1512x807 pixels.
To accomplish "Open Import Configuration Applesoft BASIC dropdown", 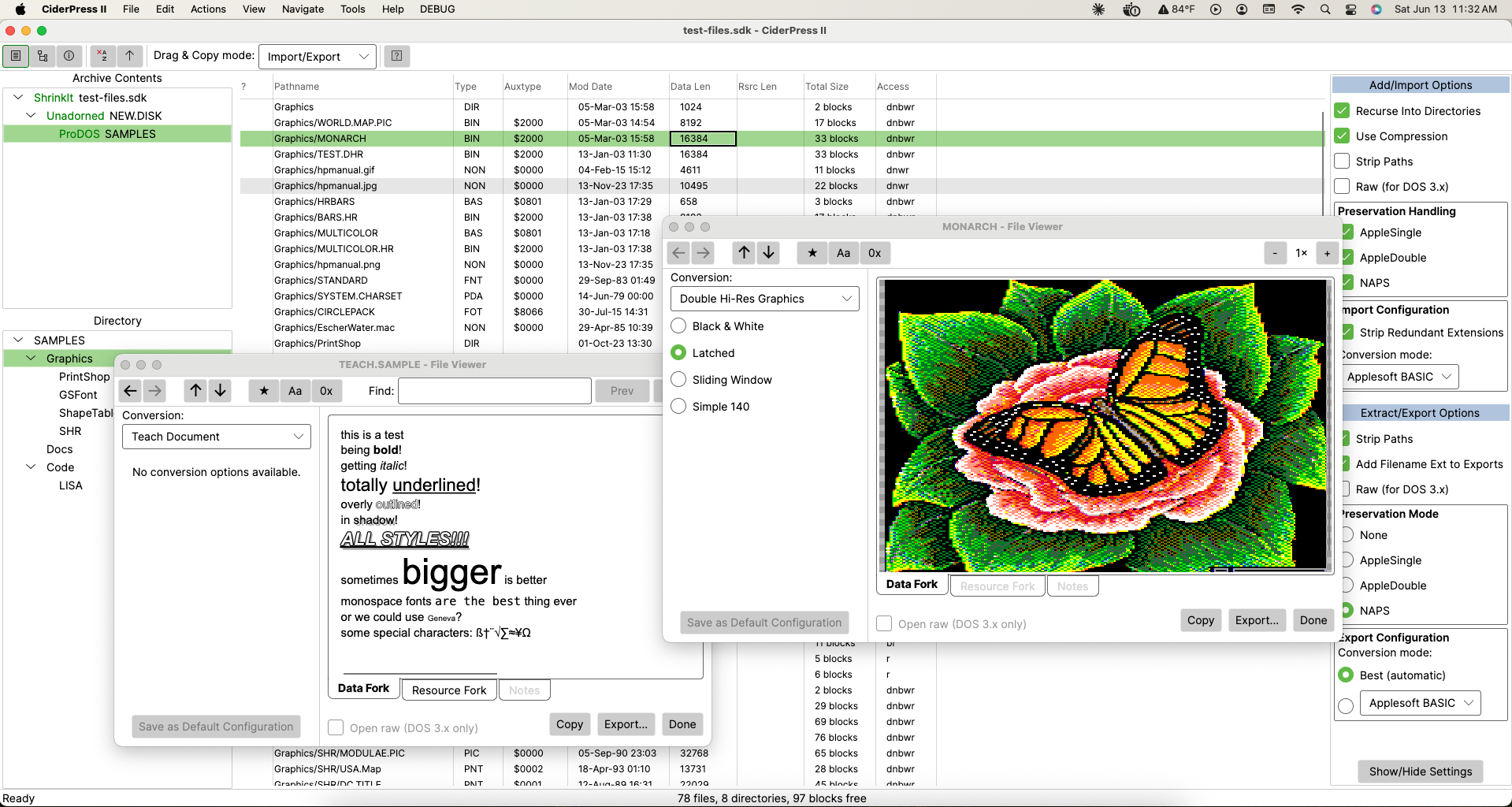I will [1399, 377].
